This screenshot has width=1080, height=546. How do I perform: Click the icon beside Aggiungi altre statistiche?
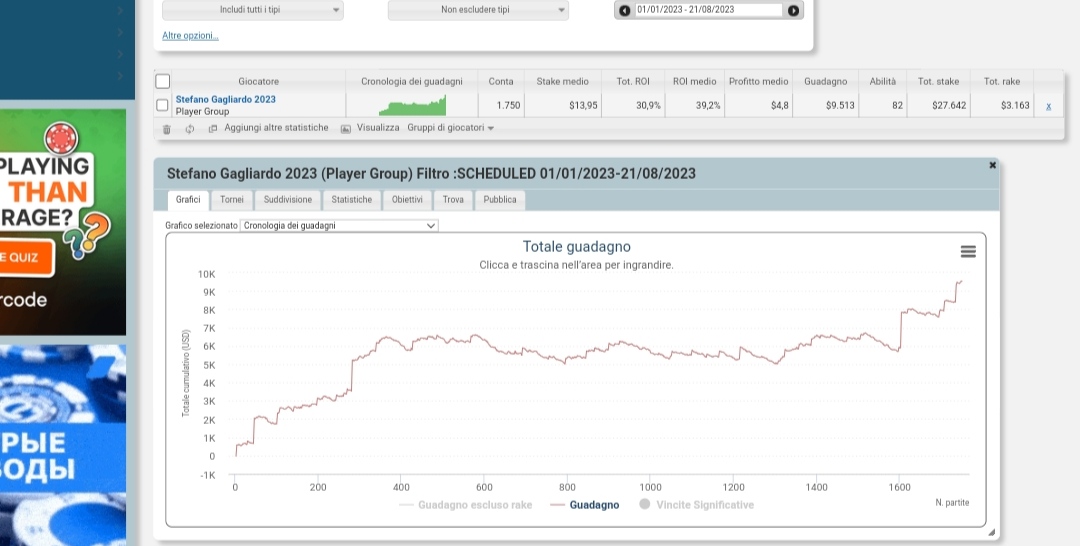[213, 129]
